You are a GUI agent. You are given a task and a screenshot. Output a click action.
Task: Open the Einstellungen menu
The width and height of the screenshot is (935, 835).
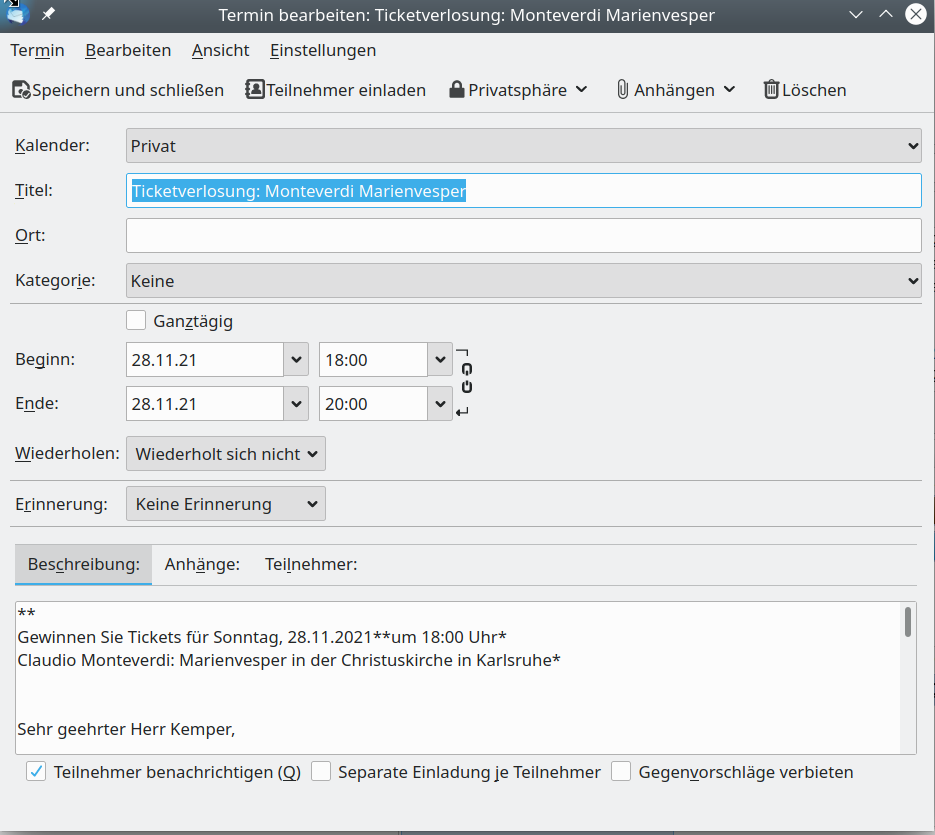[x=323, y=50]
